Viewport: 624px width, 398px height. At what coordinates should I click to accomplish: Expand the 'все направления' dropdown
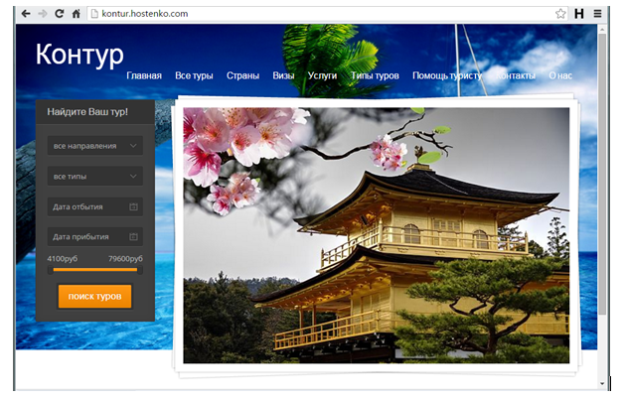[x=95, y=146]
